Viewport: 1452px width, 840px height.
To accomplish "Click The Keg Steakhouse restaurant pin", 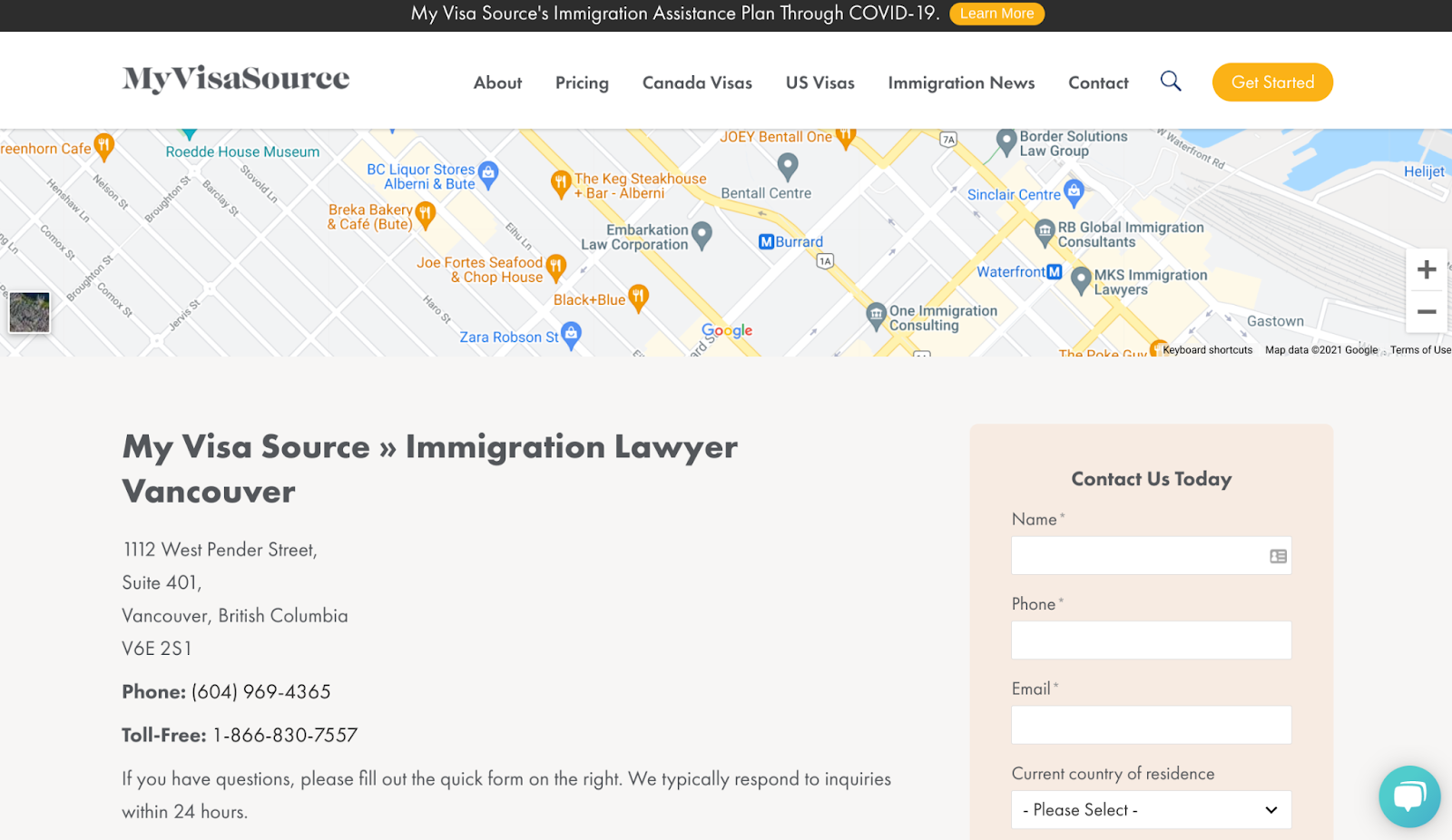I will 561,184.
